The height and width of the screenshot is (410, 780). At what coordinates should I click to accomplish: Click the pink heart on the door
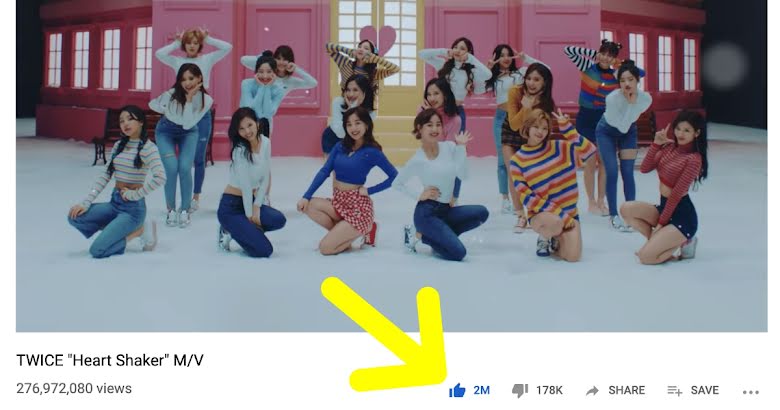378,39
